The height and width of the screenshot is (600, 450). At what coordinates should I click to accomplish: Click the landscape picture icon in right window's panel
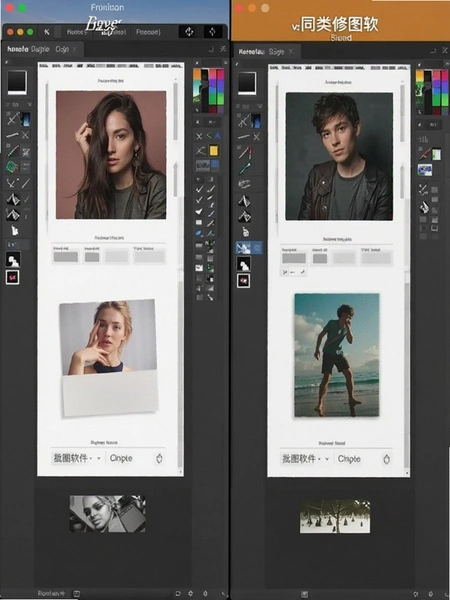(425, 170)
